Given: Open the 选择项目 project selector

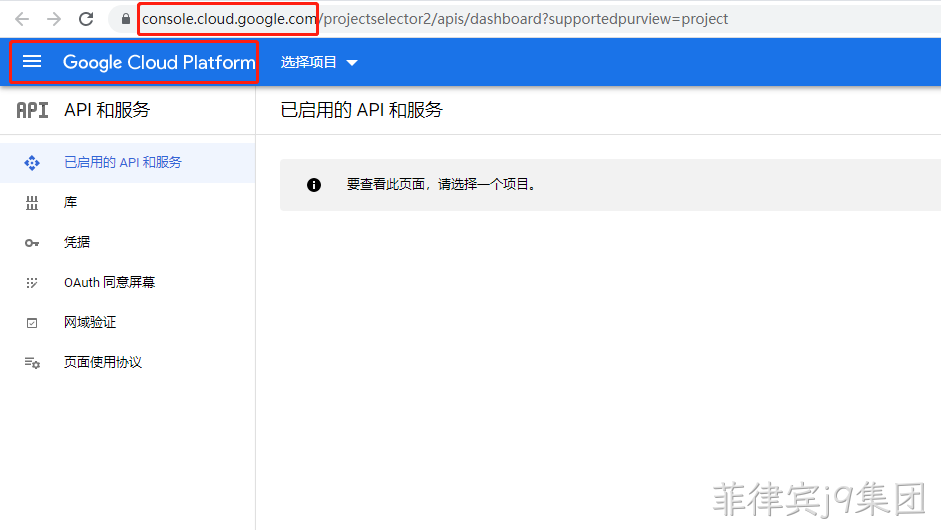Looking at the screenshot, I should pyautogui.click(x=319, y=62).
